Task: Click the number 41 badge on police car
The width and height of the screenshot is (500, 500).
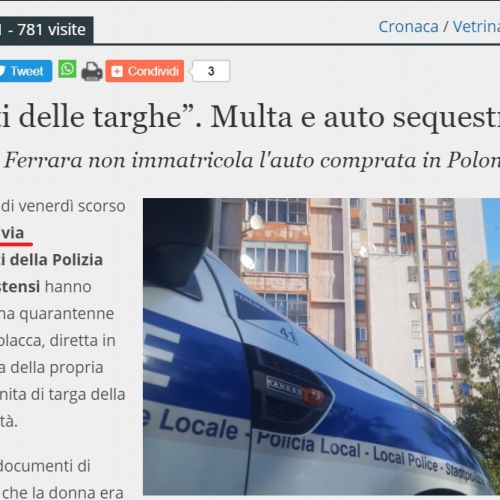Action: coord(288,335)
